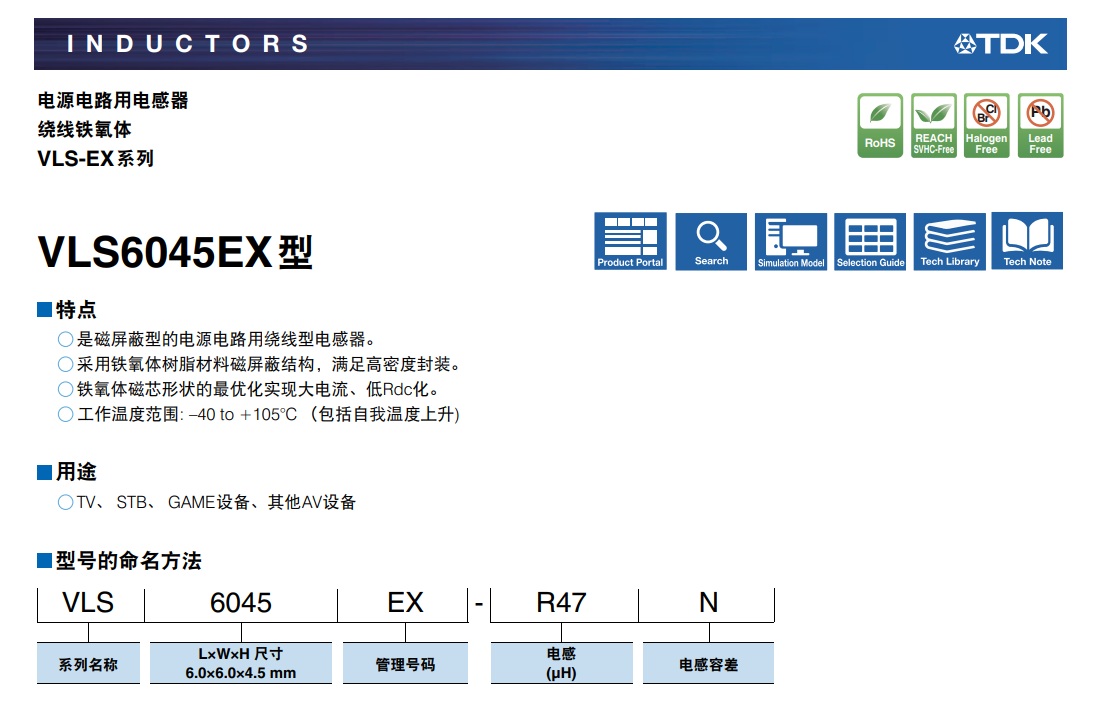Click the N part-number segment

pos(708,603)
